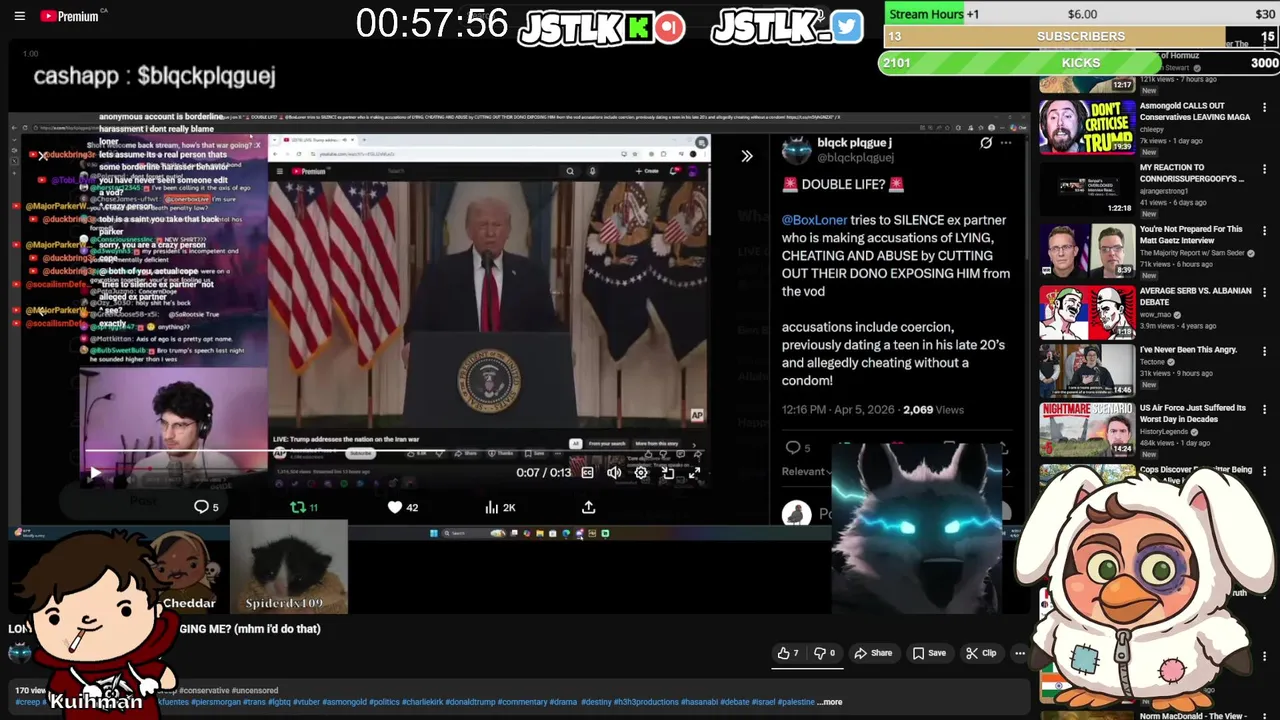Select the #palestine hashtag
1280x720 pixels.
pos(796,702)
